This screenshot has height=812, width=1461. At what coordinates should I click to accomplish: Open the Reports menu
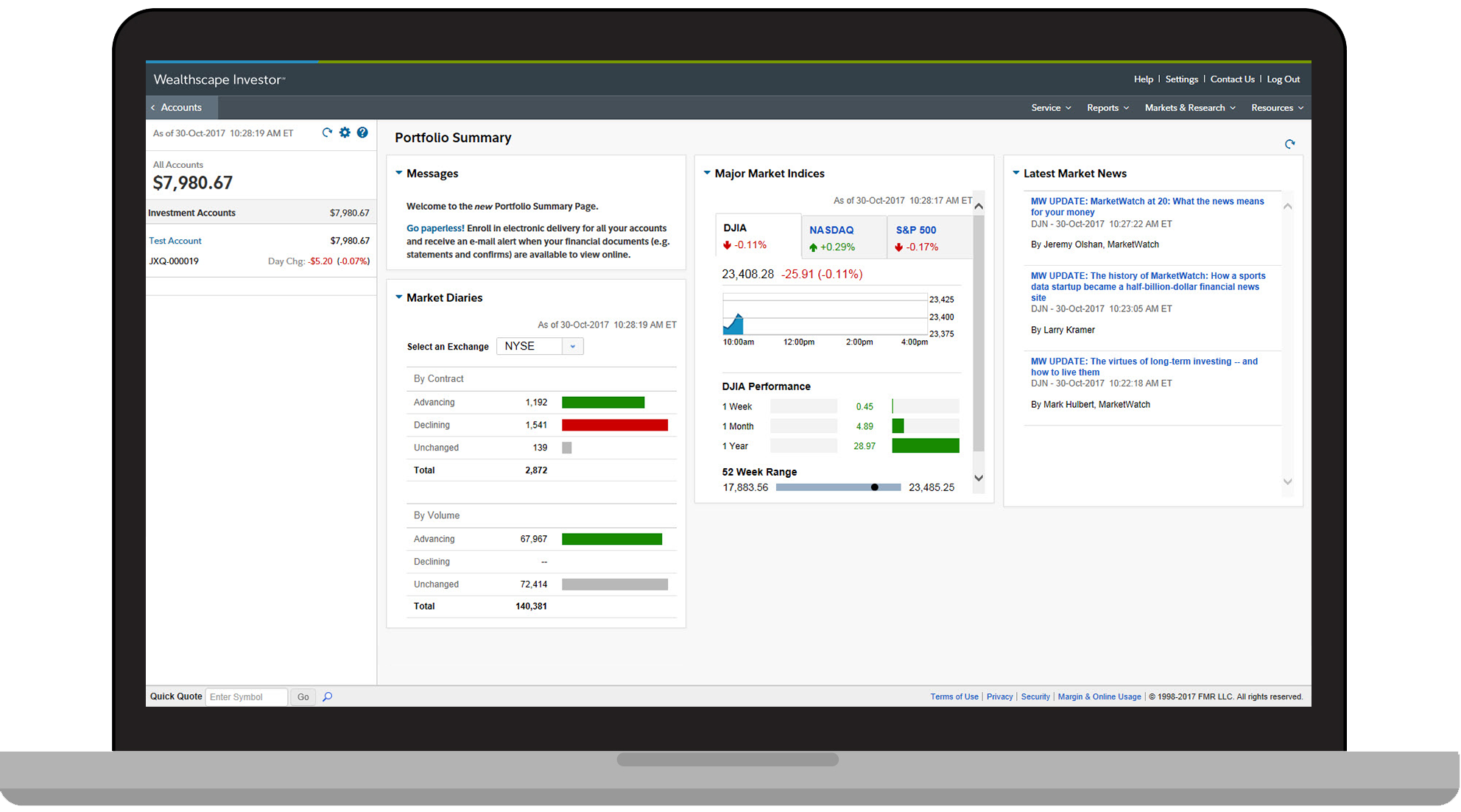pos(1108,107)
